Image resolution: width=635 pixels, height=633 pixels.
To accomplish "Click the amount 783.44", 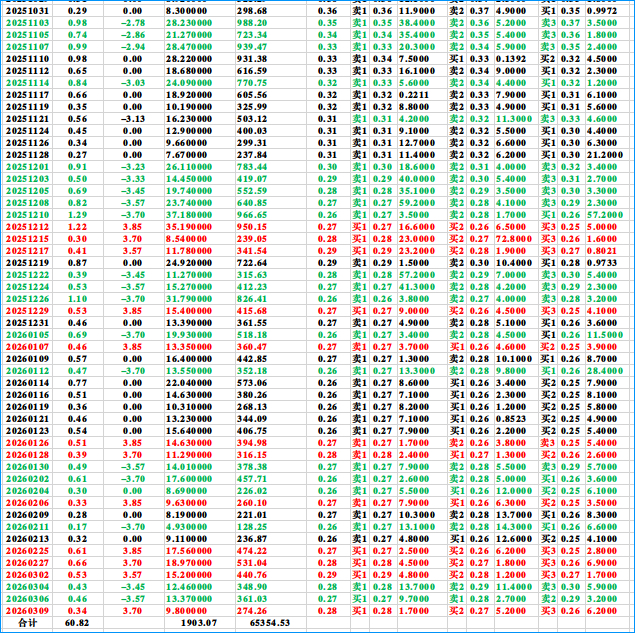I will tap(252, 167).
